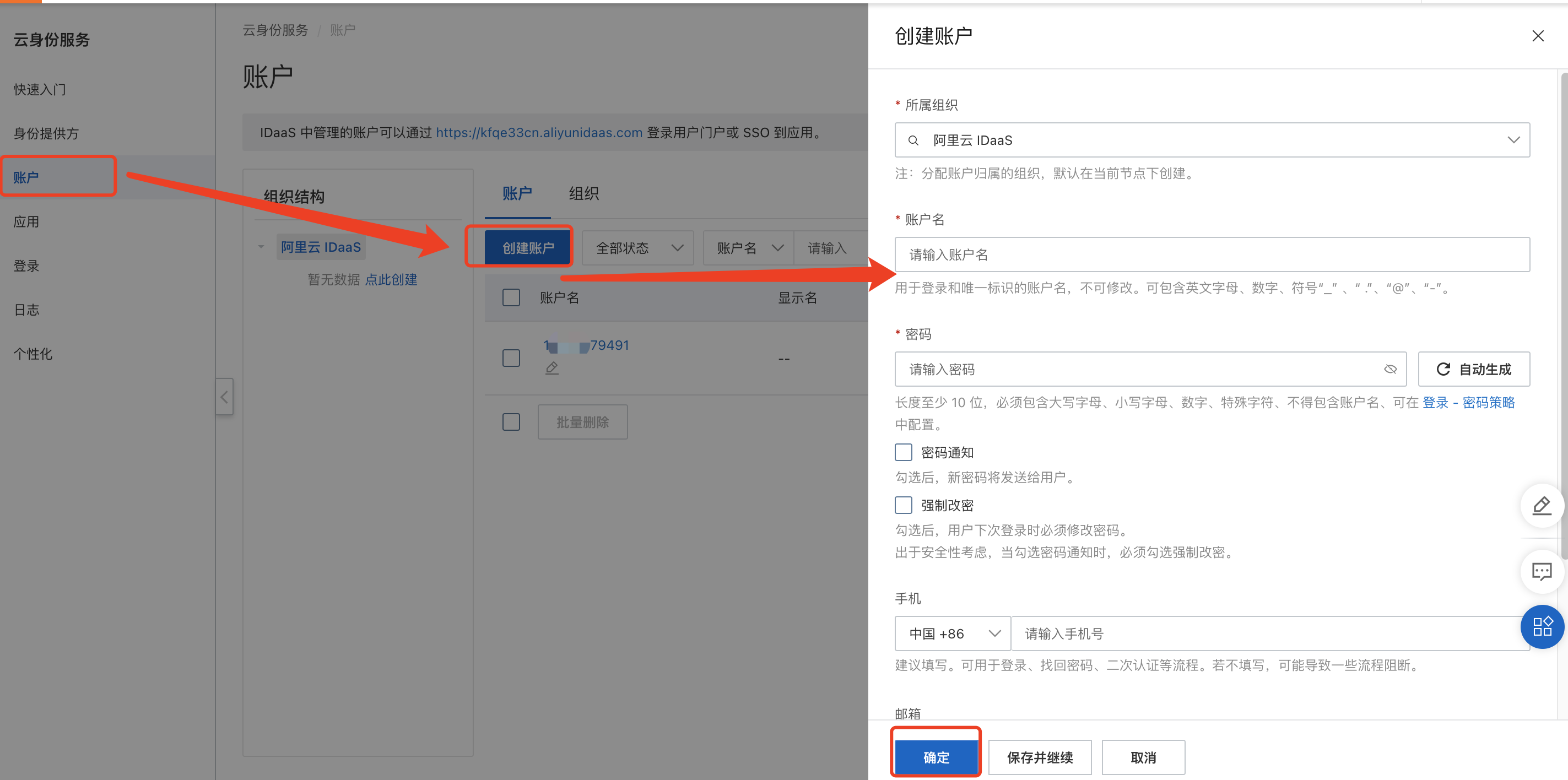Select 阿里云 IDaaS tree node
1568x780 pixels.
point(321,247)
